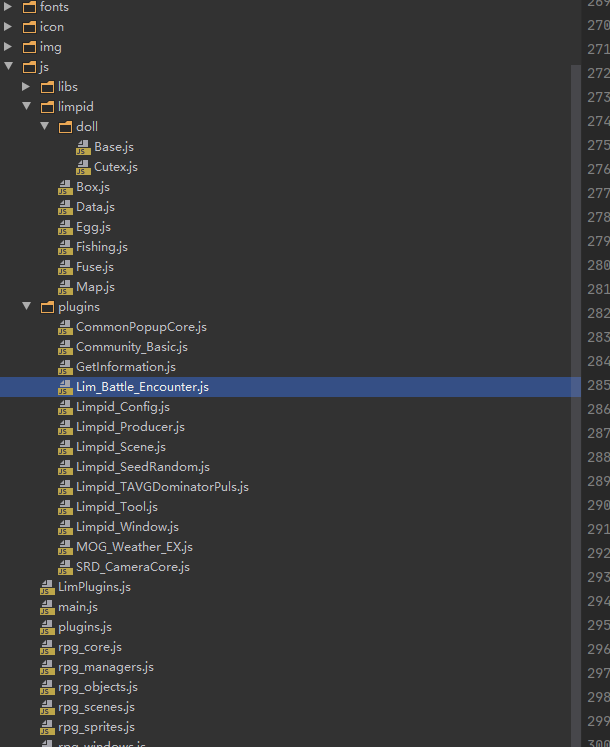This screenshot has height=747, width=610.
Task: Select the Limpid_Producer.js file
Action: 131,427
